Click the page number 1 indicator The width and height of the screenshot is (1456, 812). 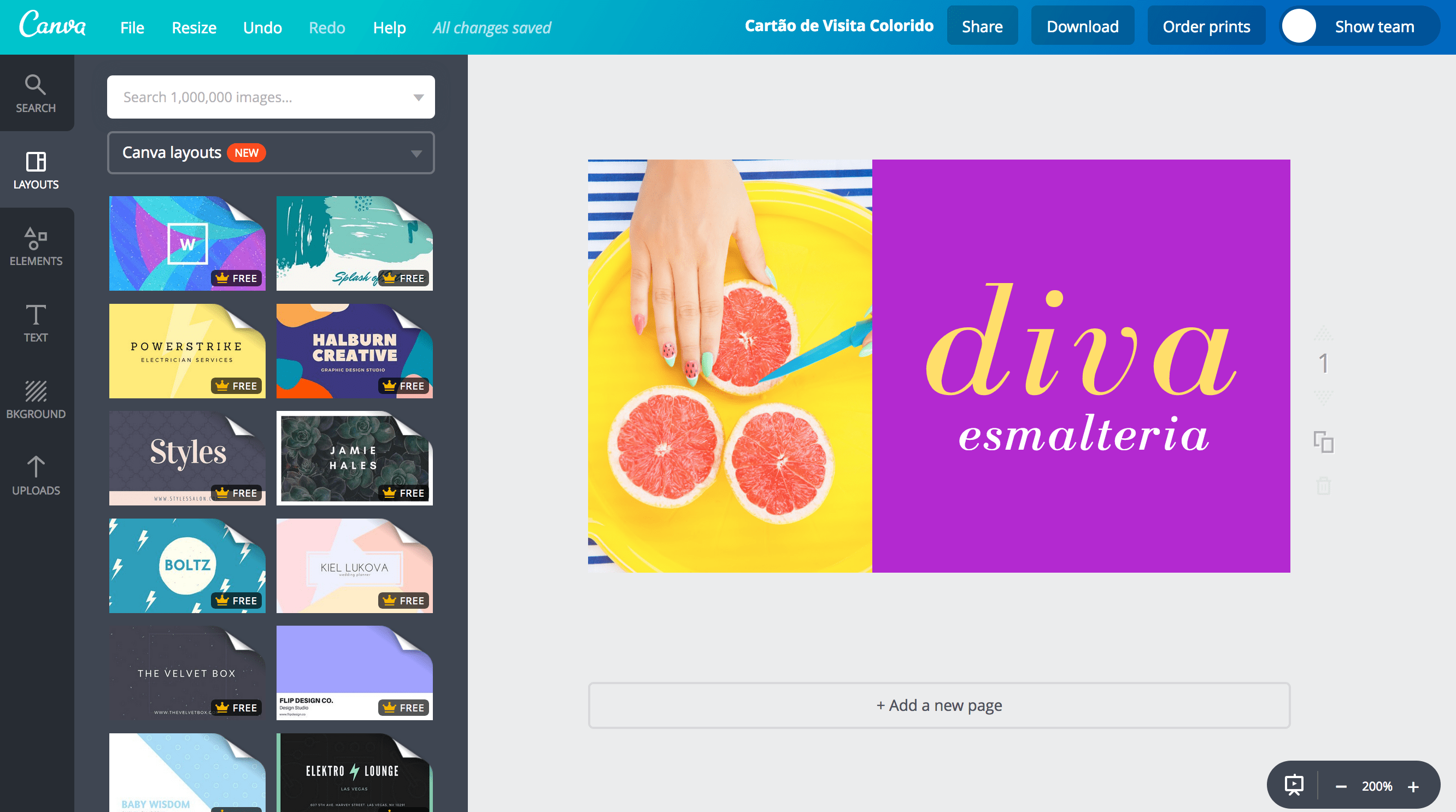click(x=1324, y=363)
